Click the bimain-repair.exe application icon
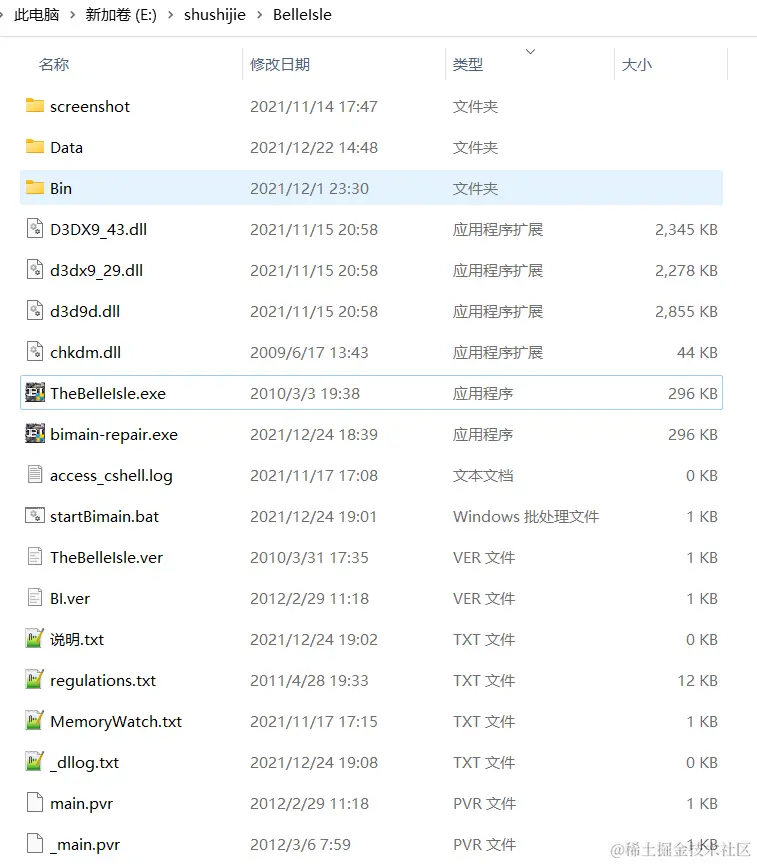 coord(35,434)
